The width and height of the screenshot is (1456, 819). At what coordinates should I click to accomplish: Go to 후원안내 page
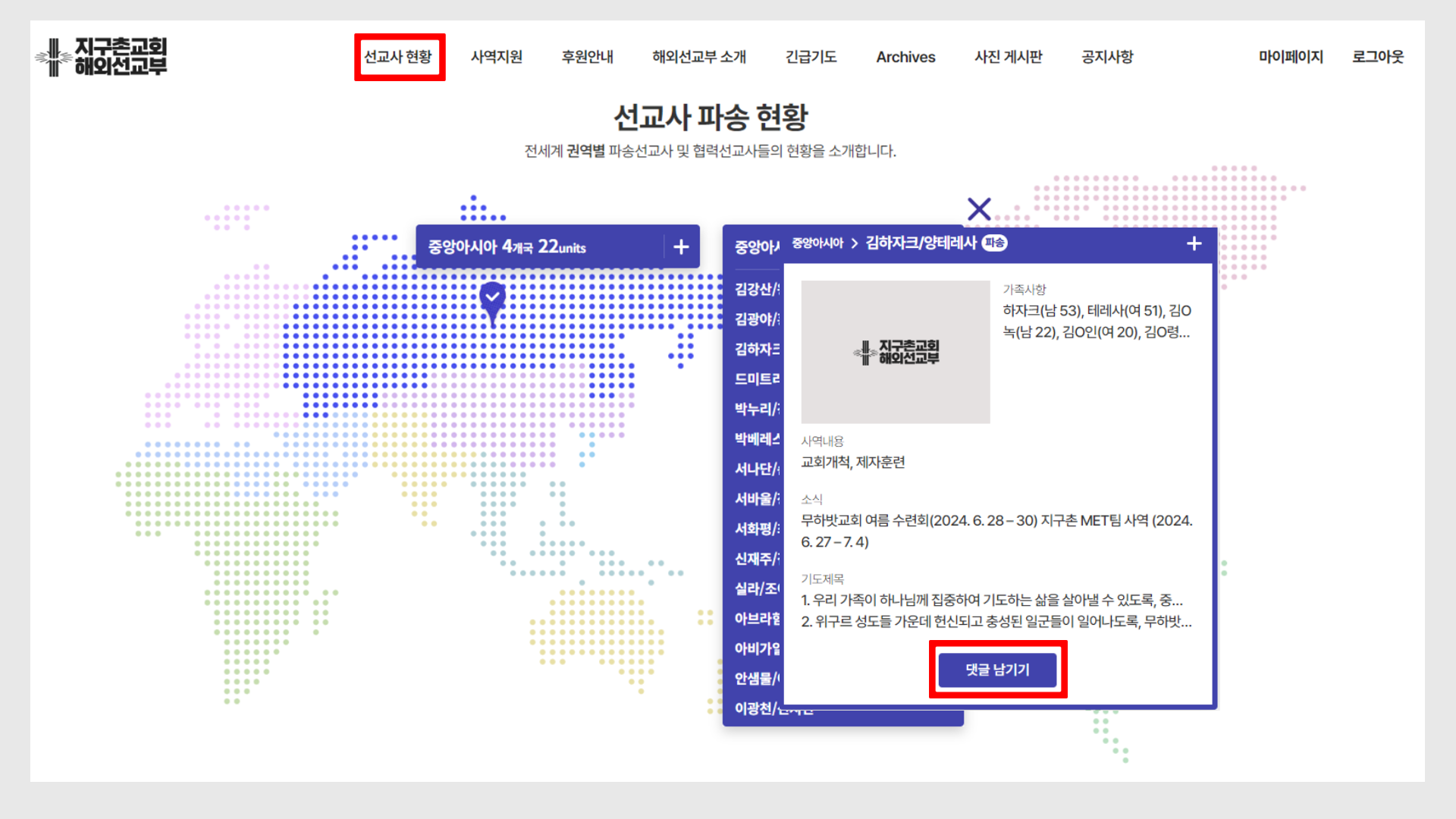pyautogui.click(x=588, y=57)
